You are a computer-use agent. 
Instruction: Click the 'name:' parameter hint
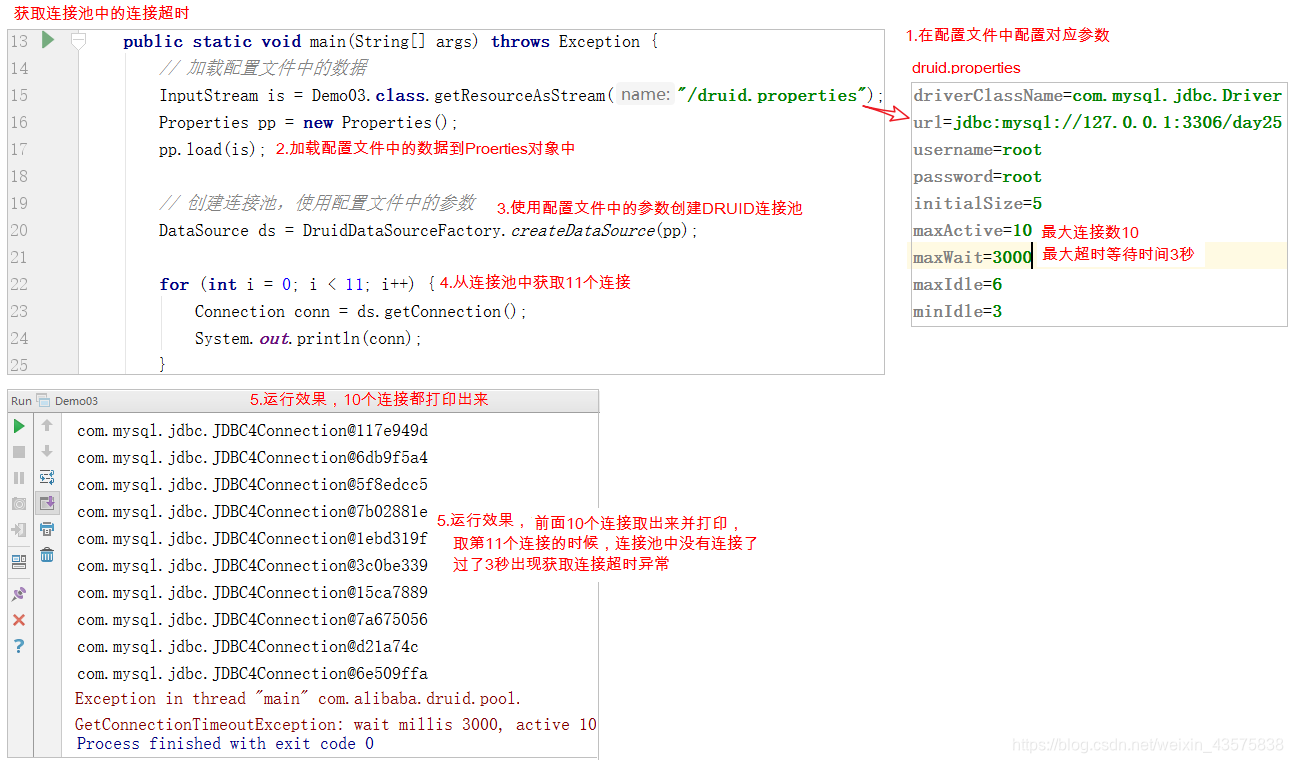point(644,95)
